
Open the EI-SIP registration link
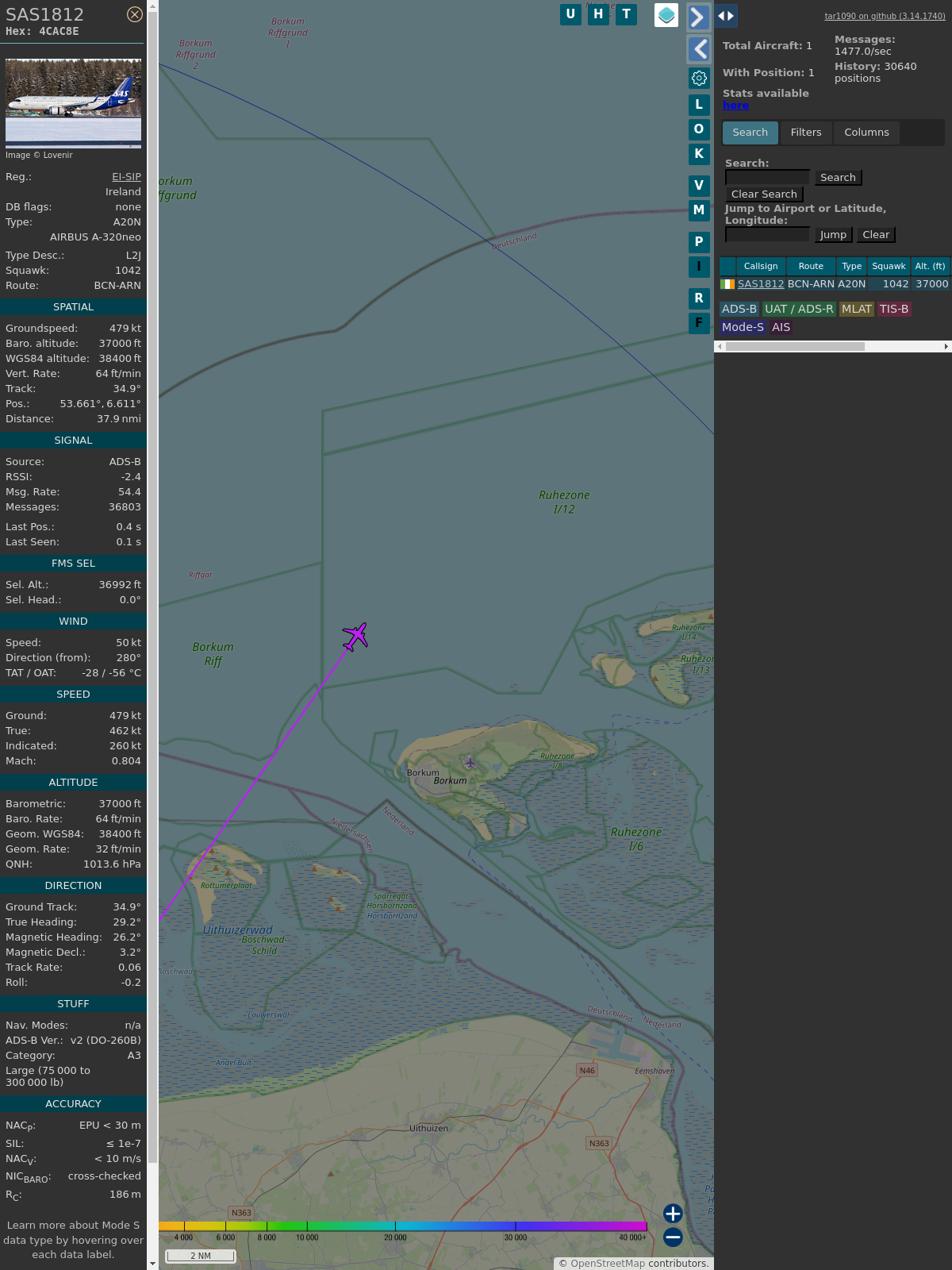(x=126, y=177)
